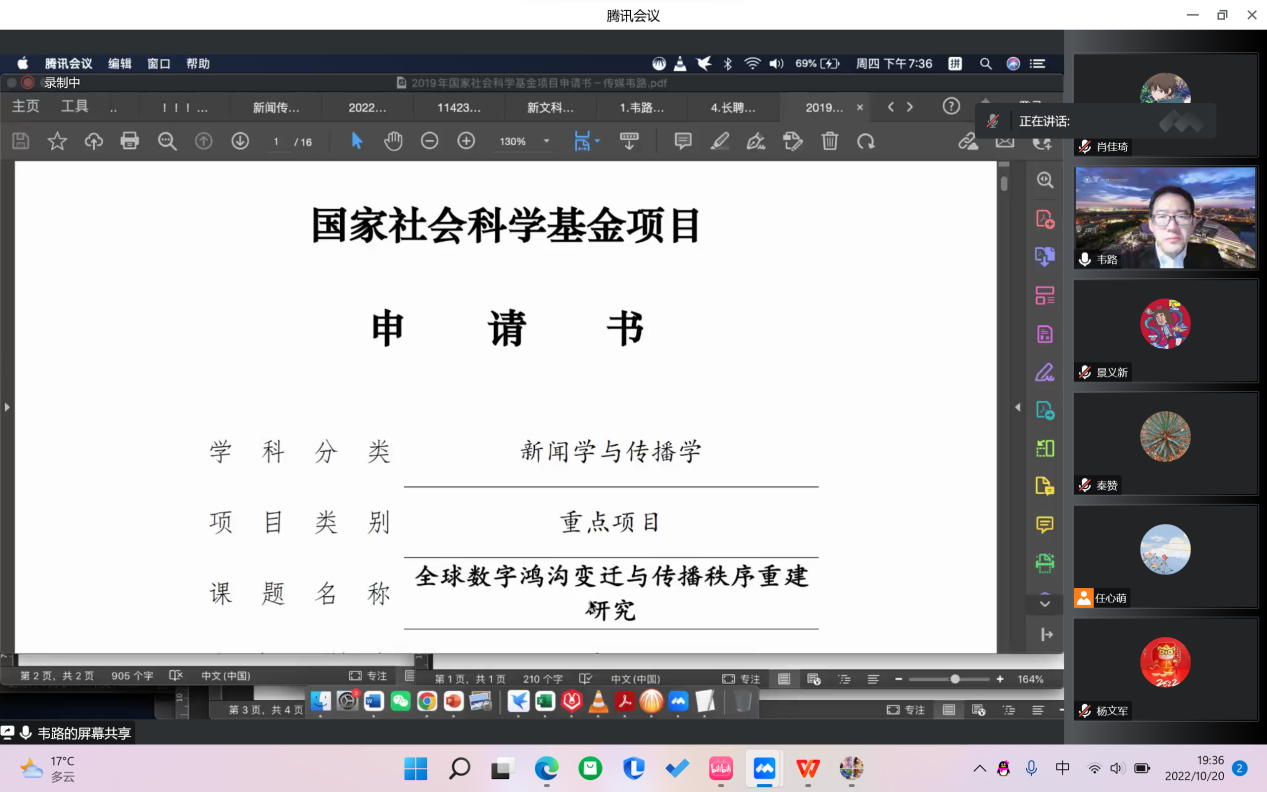This screenshot has width=1267, height=792.
Task: Switch to the 新闻传… document tab
Action: coord(276,107)
